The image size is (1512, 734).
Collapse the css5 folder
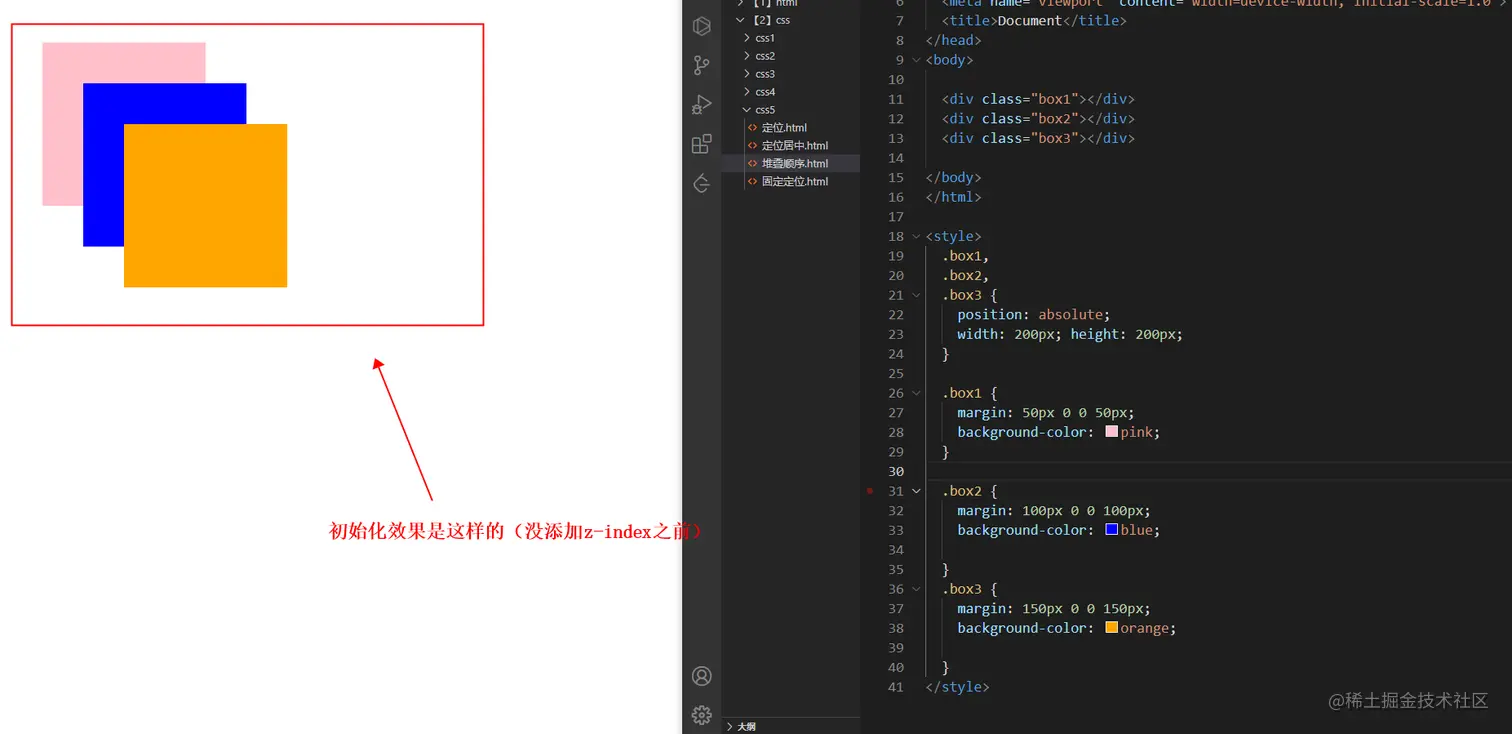[747, 110]
